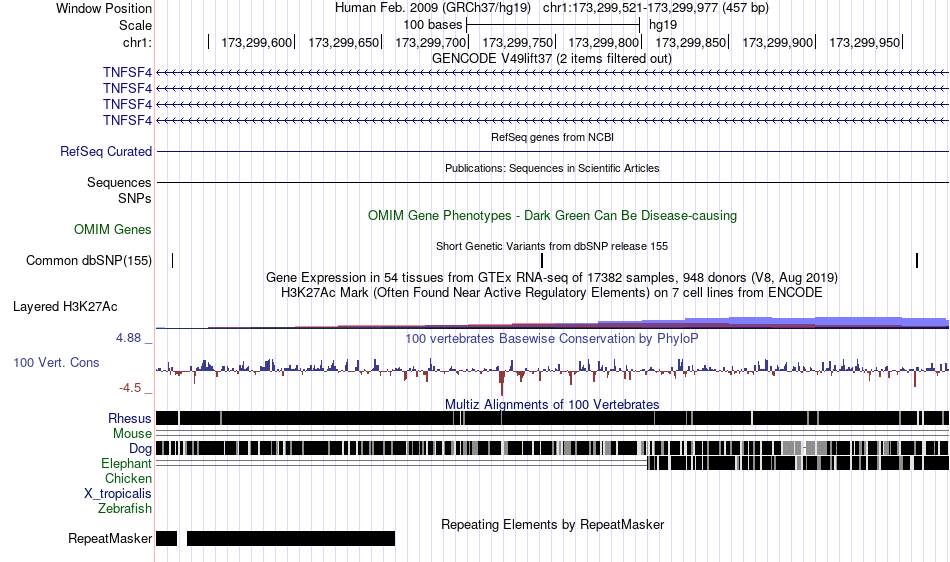Select the fourth TNFSF4 transcript label
The width and height of the screenshot is (950, 562).
(127, 121)
